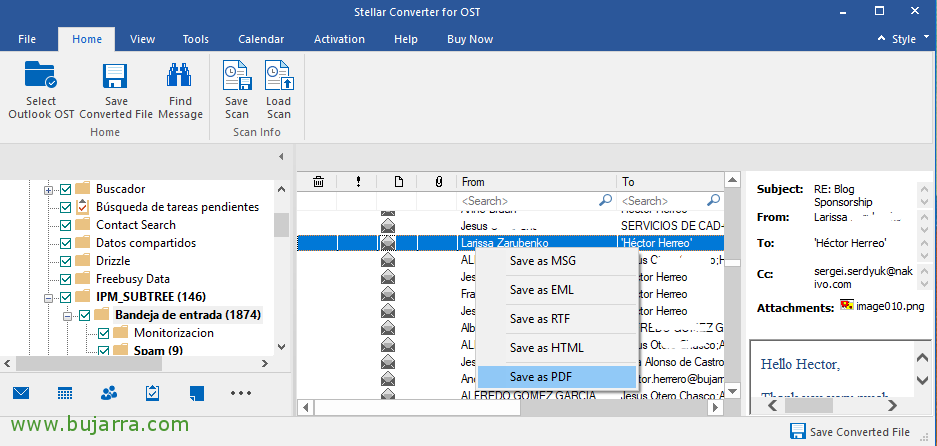Open the more options ellipsis
This screenshot has height=446, width=937.
coord(241,393)
